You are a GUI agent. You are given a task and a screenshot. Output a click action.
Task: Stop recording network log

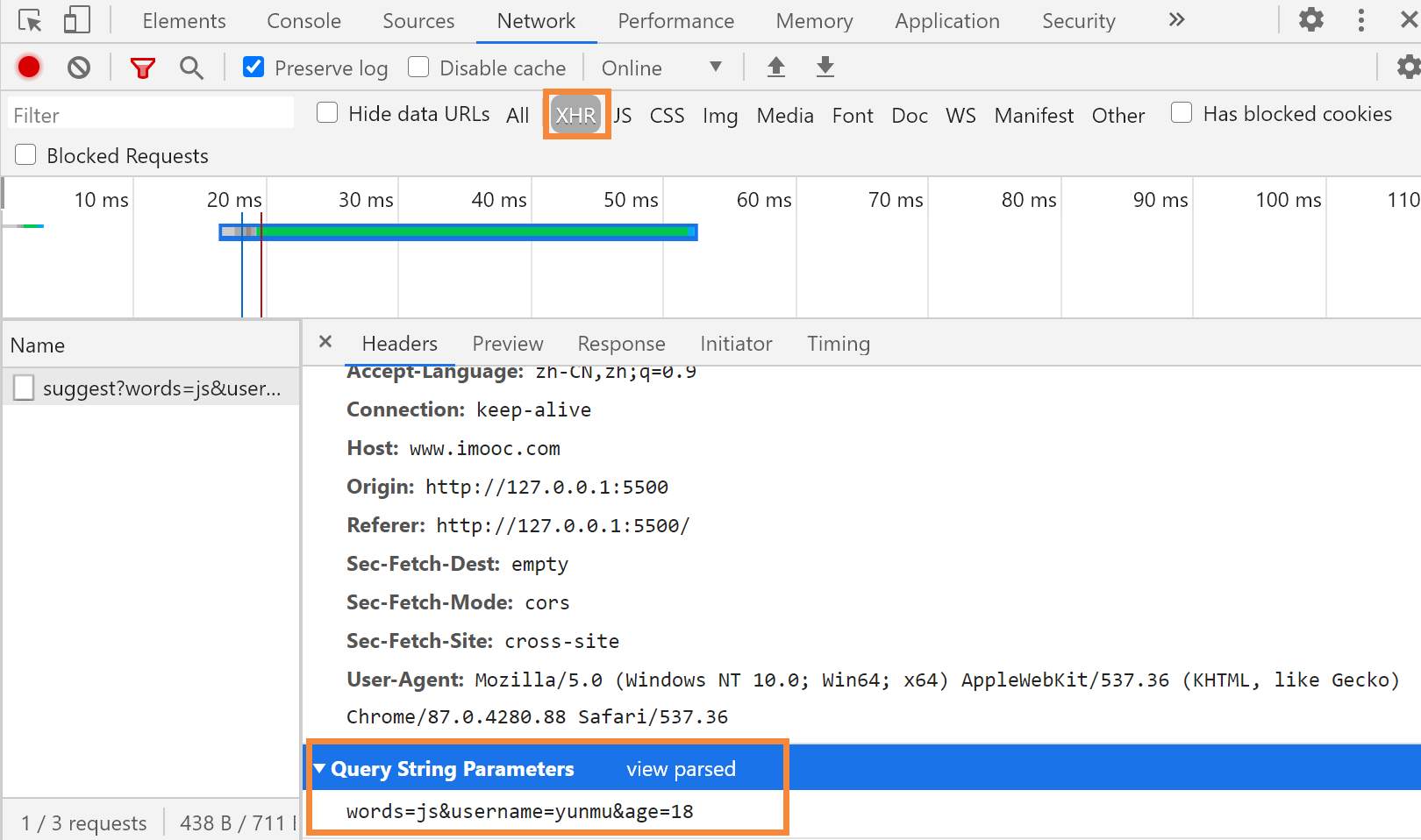click(x=29, y=68)
